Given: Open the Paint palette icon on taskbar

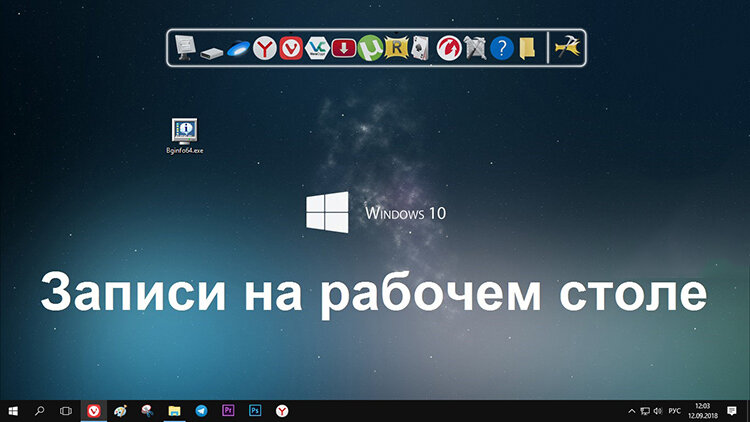Looking at the screenshot, I should pyautogui.click(x=121, y=411).
